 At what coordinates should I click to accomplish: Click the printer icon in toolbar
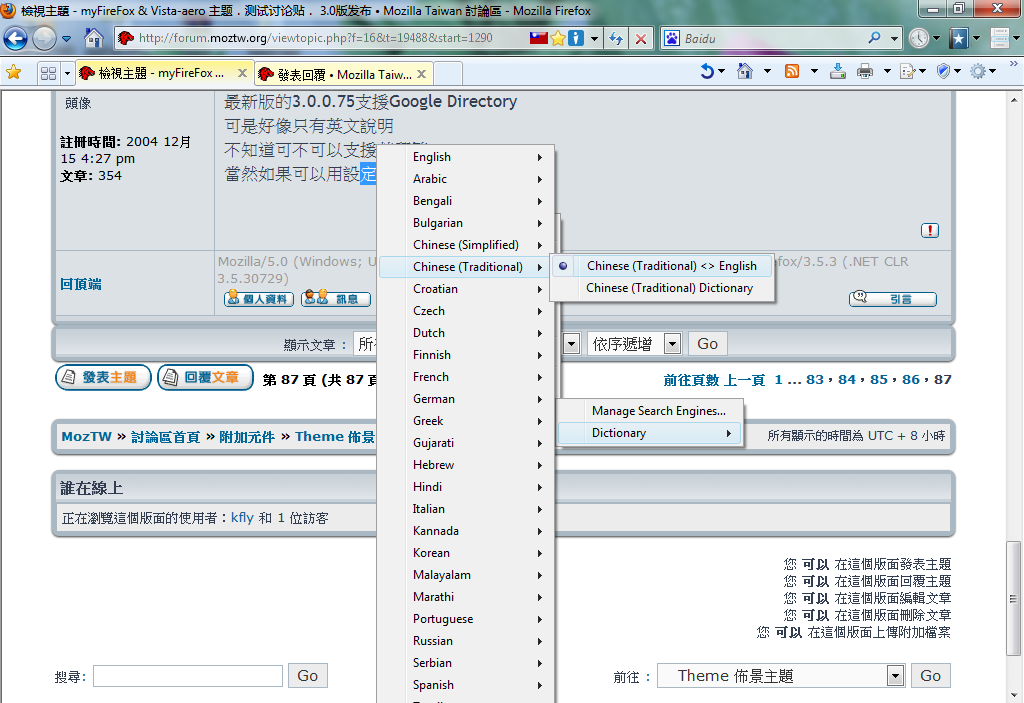point(864,72)
